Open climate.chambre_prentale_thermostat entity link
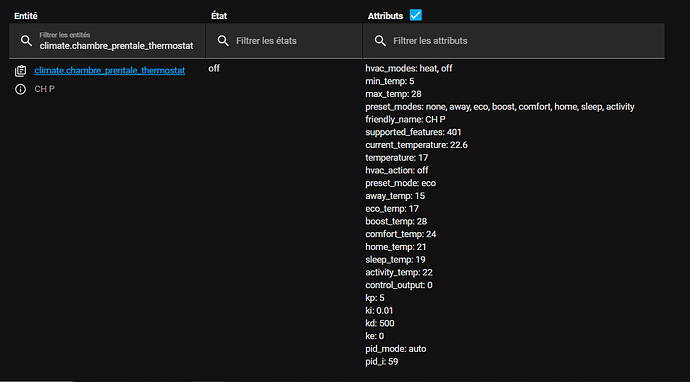 click(110, 70)
